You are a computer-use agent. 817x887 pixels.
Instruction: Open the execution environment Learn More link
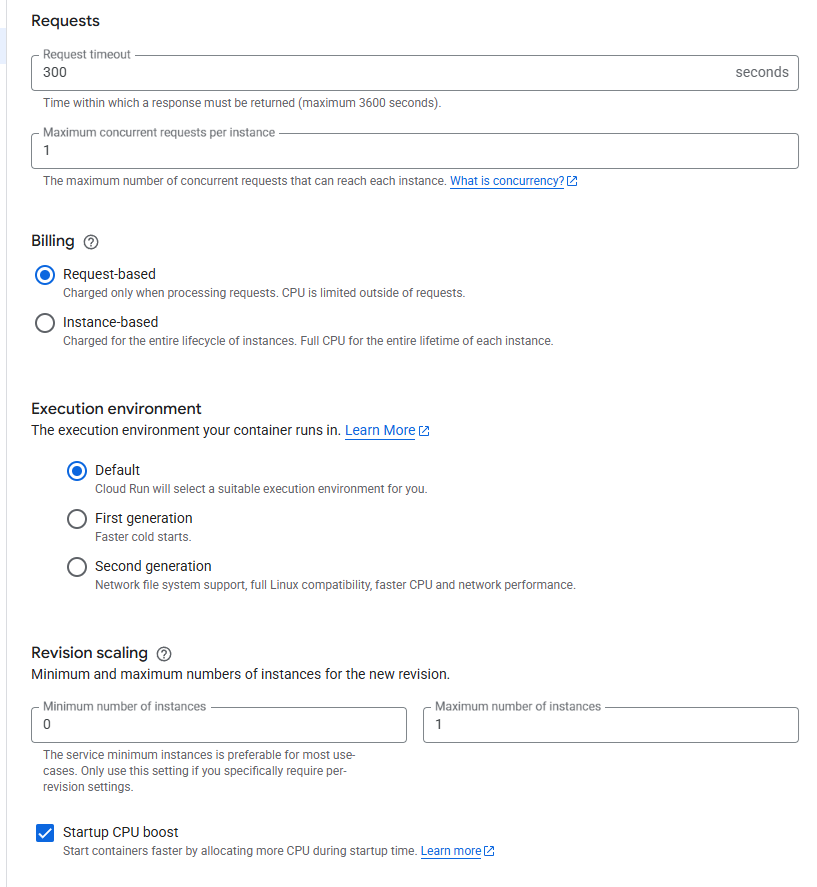380,431
